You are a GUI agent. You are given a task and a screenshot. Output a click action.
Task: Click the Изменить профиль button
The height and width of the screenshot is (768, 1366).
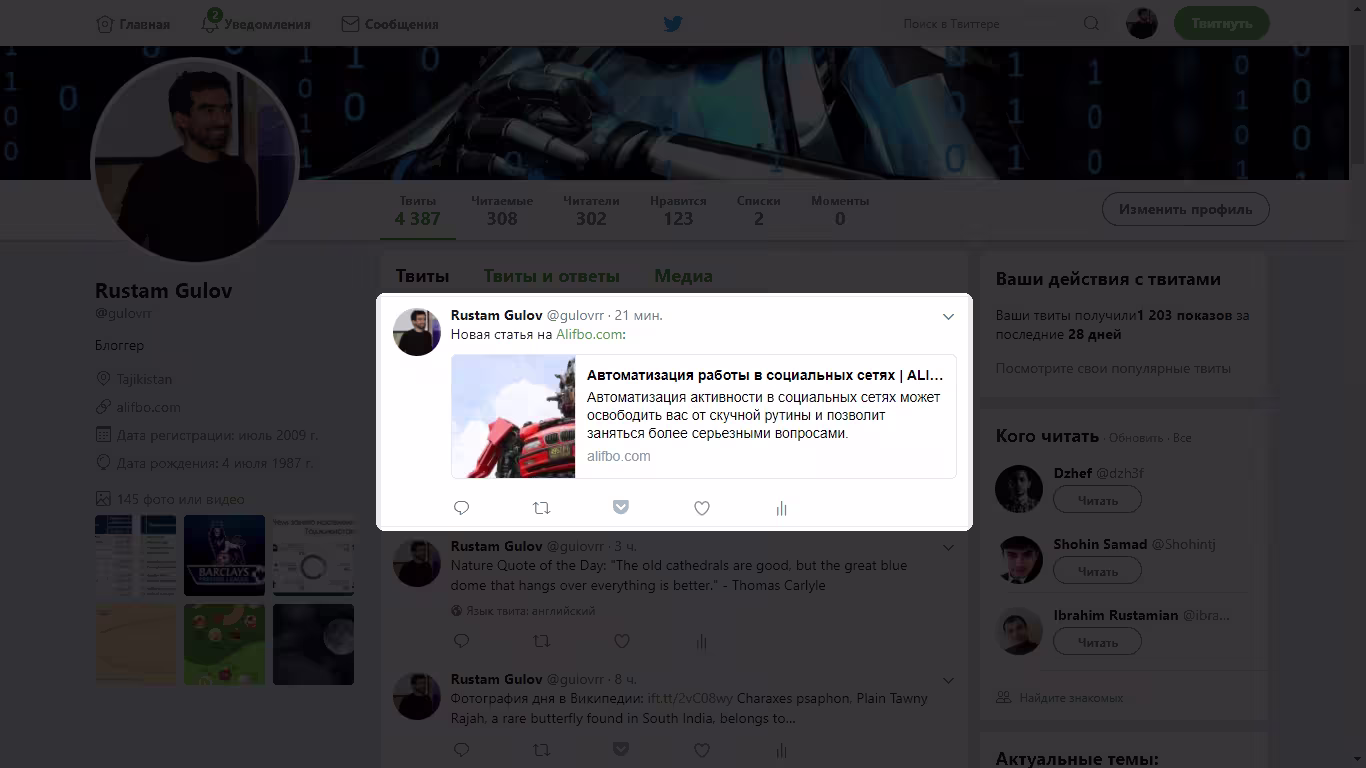pyautogui.click(x=1185, y=209)
